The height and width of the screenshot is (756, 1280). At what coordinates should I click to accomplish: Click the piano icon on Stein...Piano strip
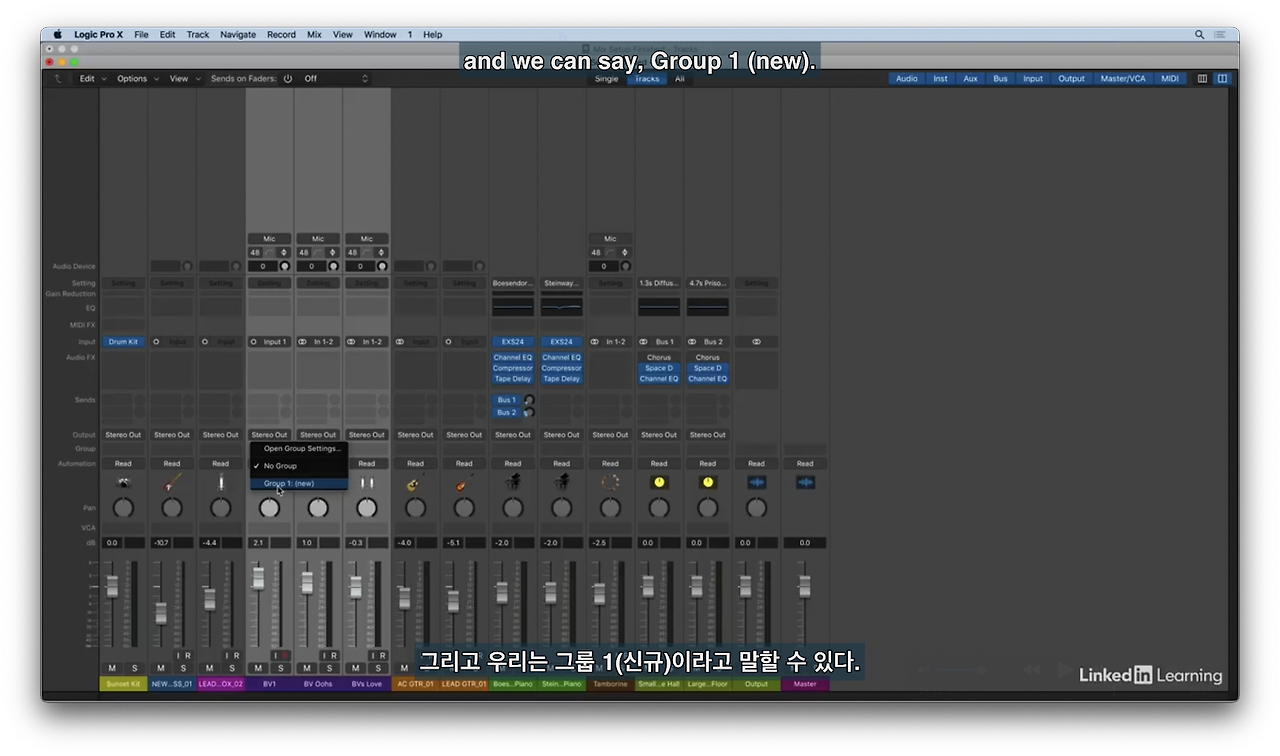click(561, 483)
